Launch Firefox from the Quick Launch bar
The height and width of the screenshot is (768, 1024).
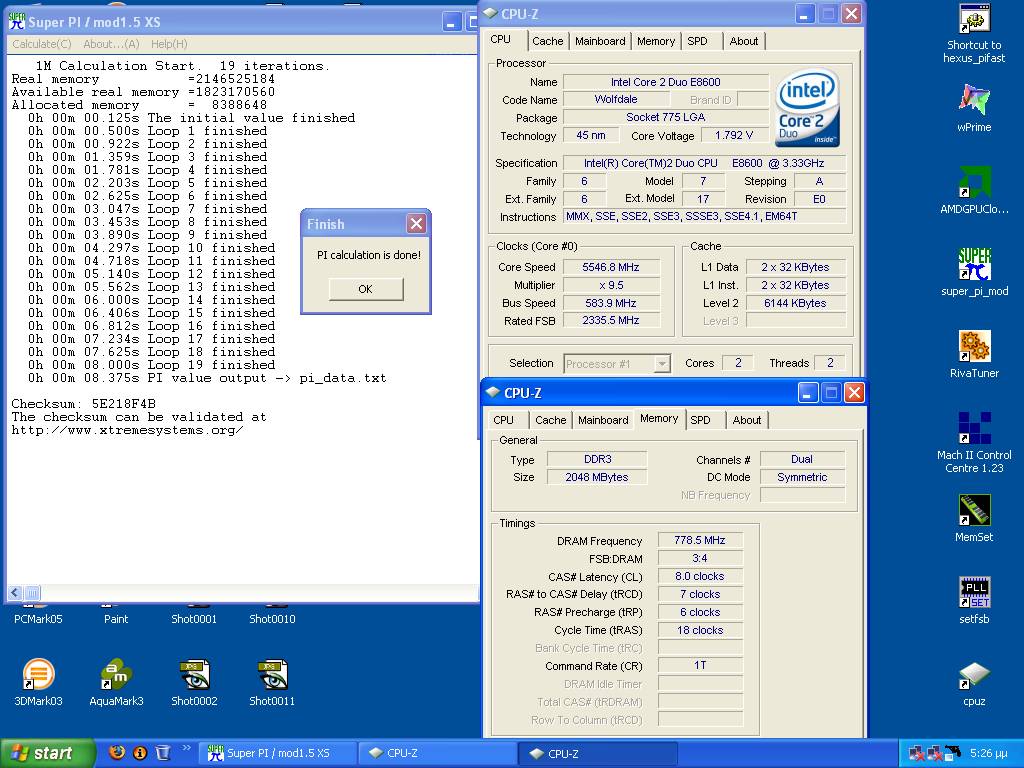pos(117,752)
